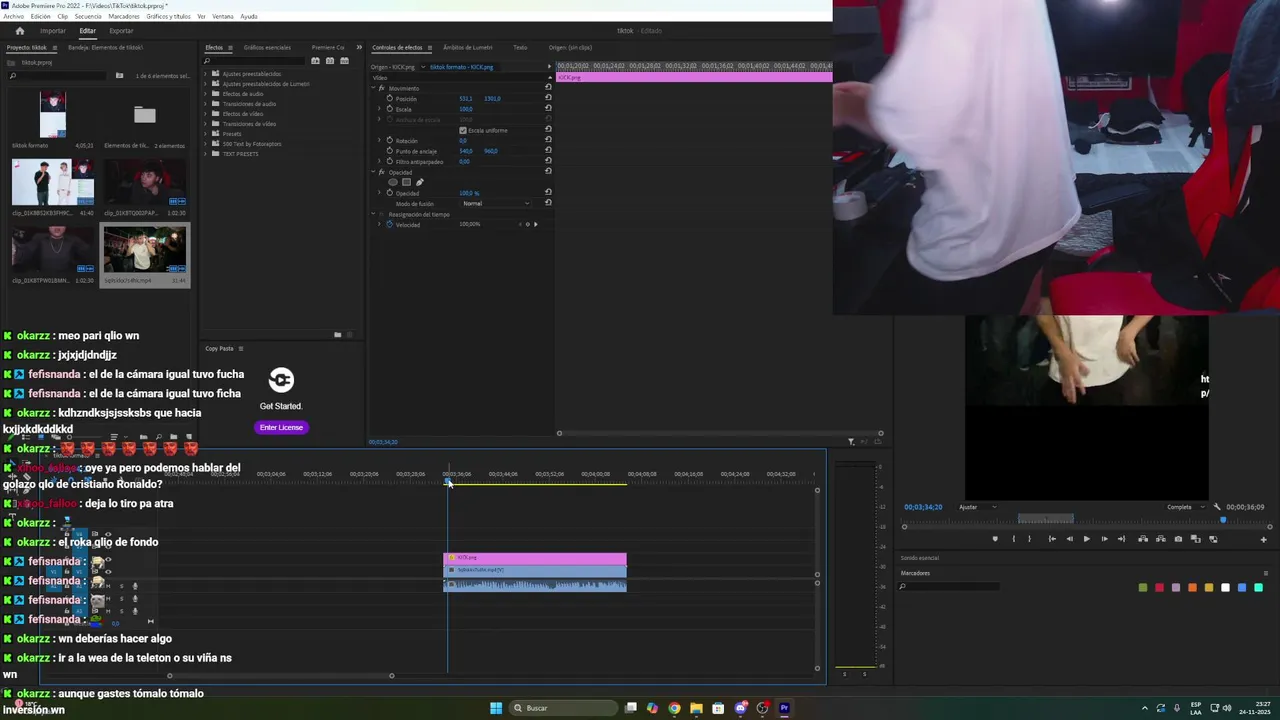
Task: Click the first accelerated effects filter icon
Action: tap(315, 61)
